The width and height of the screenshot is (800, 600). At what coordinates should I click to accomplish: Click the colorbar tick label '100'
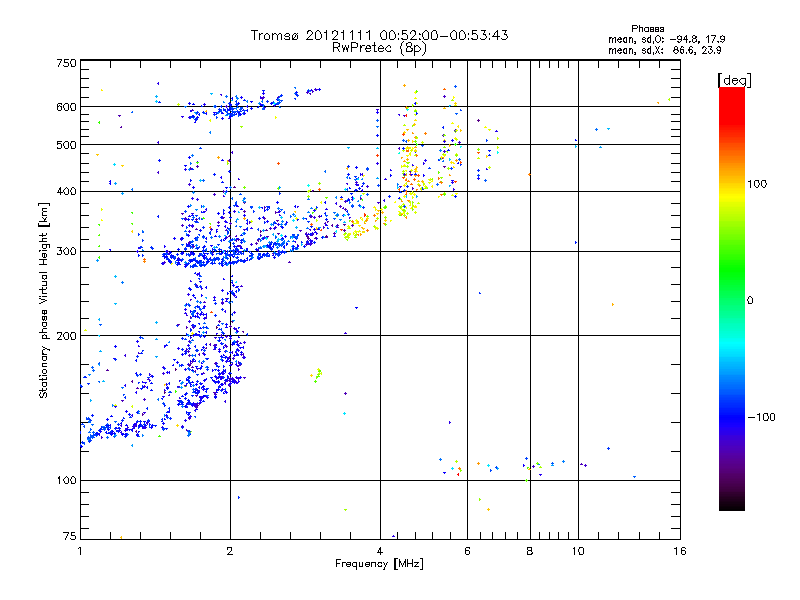click(x=757, y=184)
